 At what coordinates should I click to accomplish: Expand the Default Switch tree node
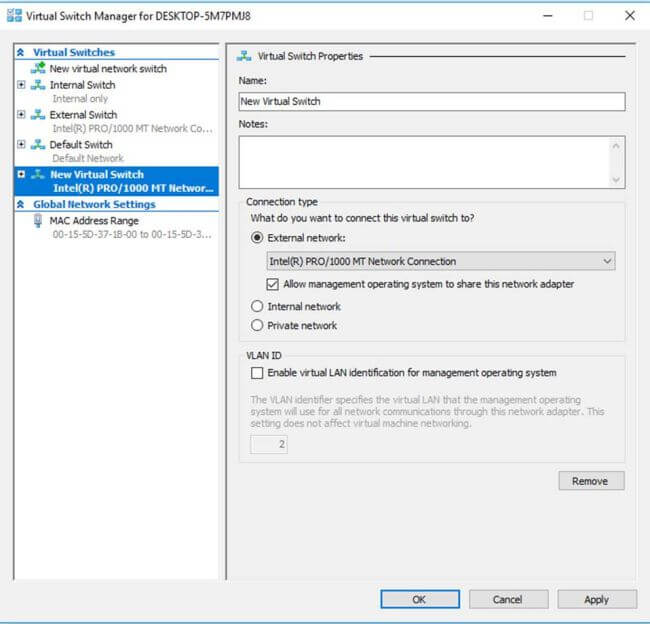click(21, 144)
